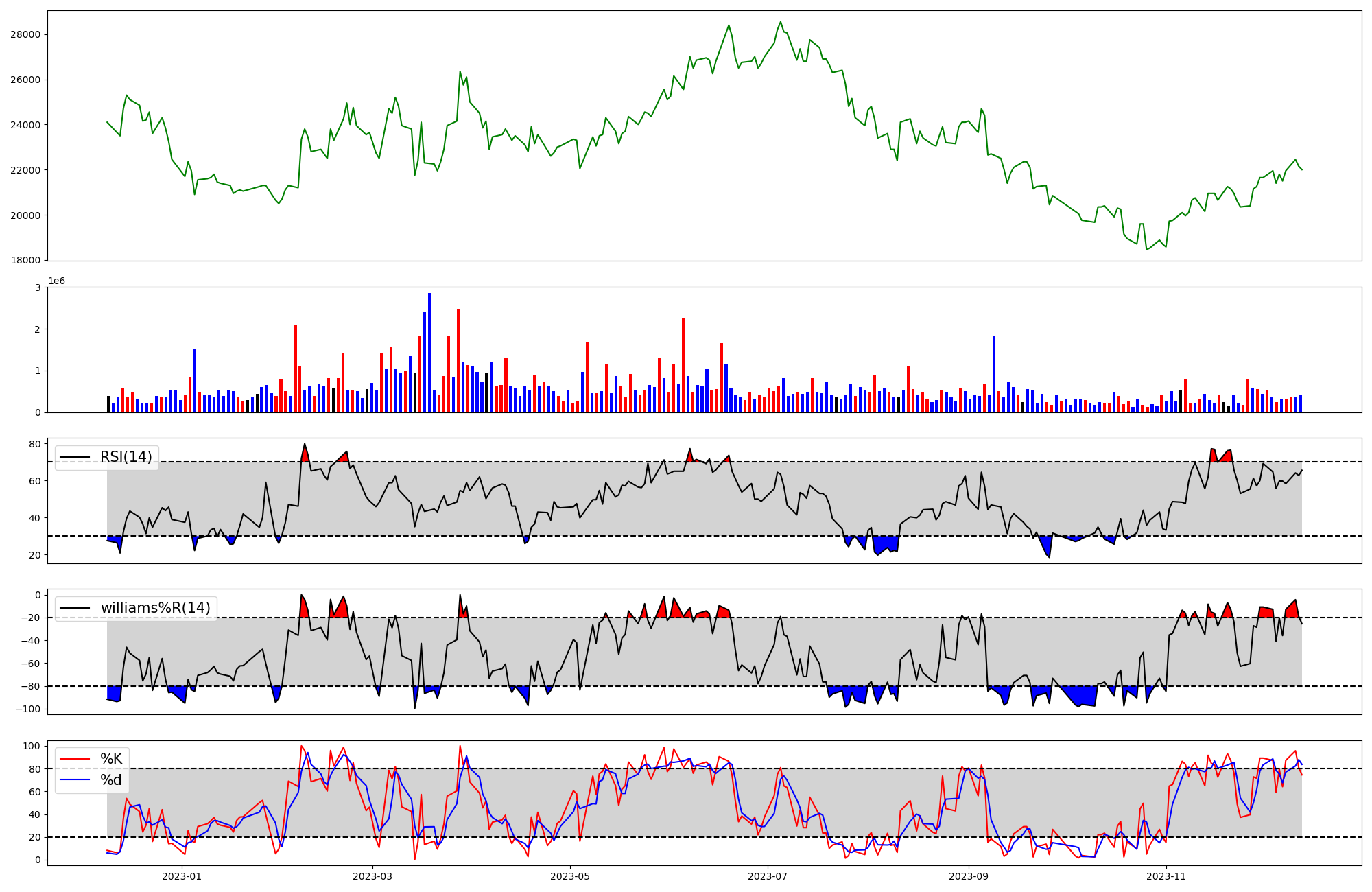Click the -100 label on Williams %R axis
This screenshot has width=1372, height=892.
point(29,709)
